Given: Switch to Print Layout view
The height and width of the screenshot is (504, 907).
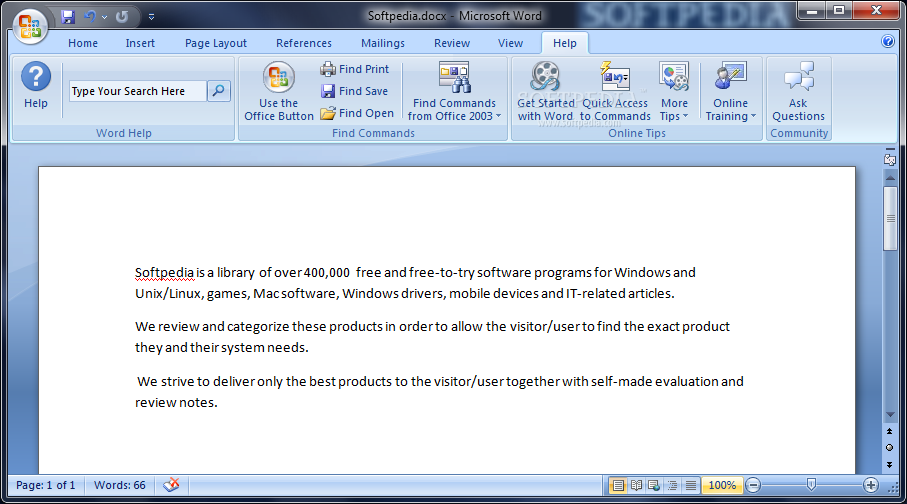Looking at the screenshot, I should point(618,485).
